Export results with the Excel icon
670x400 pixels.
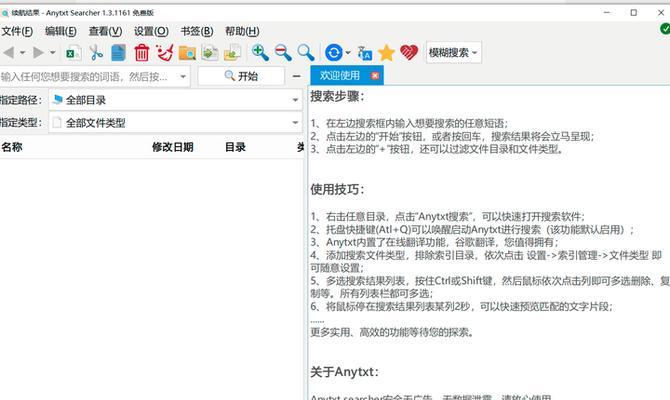point(74,53)
